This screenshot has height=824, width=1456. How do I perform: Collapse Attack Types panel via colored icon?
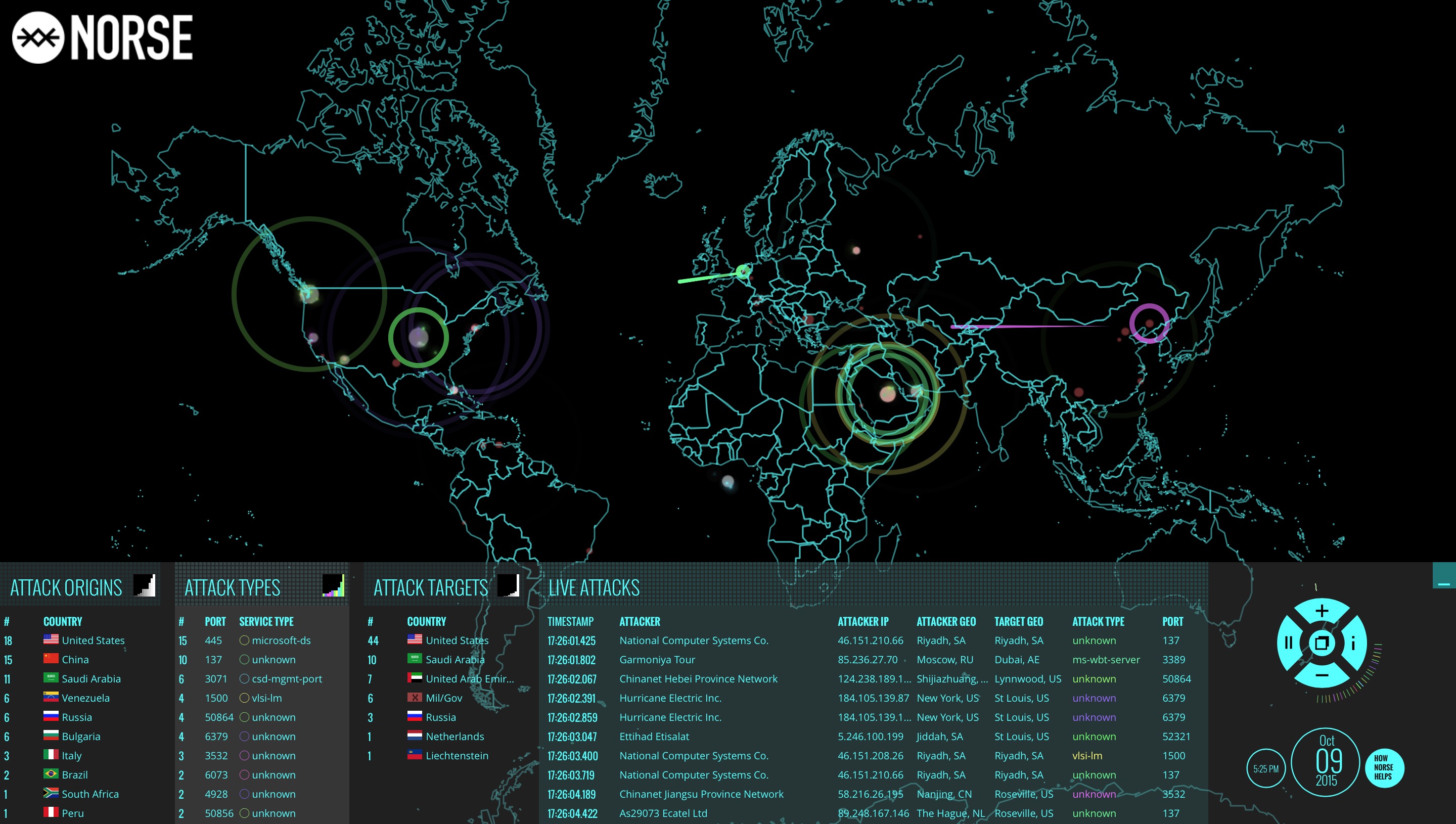[x=333, y=586]
